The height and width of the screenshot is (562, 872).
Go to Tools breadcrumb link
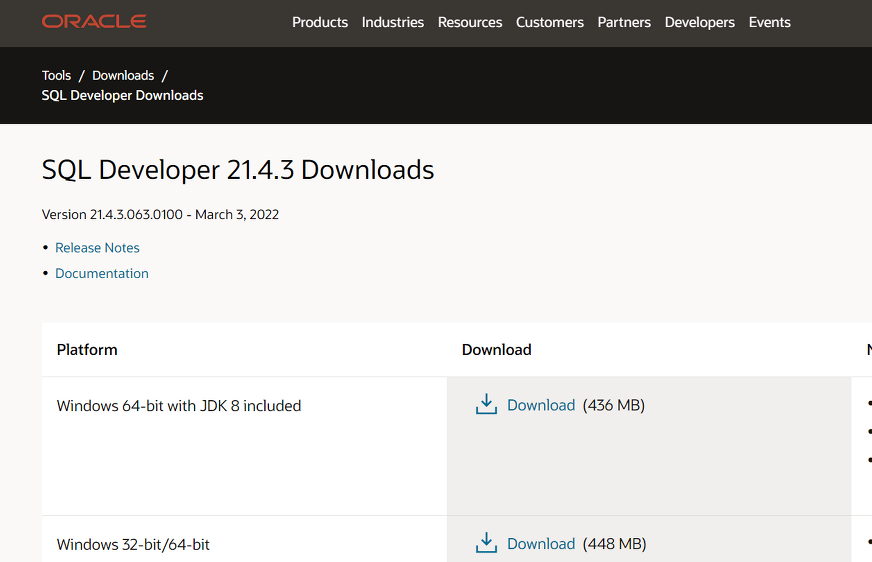(56, 76)
